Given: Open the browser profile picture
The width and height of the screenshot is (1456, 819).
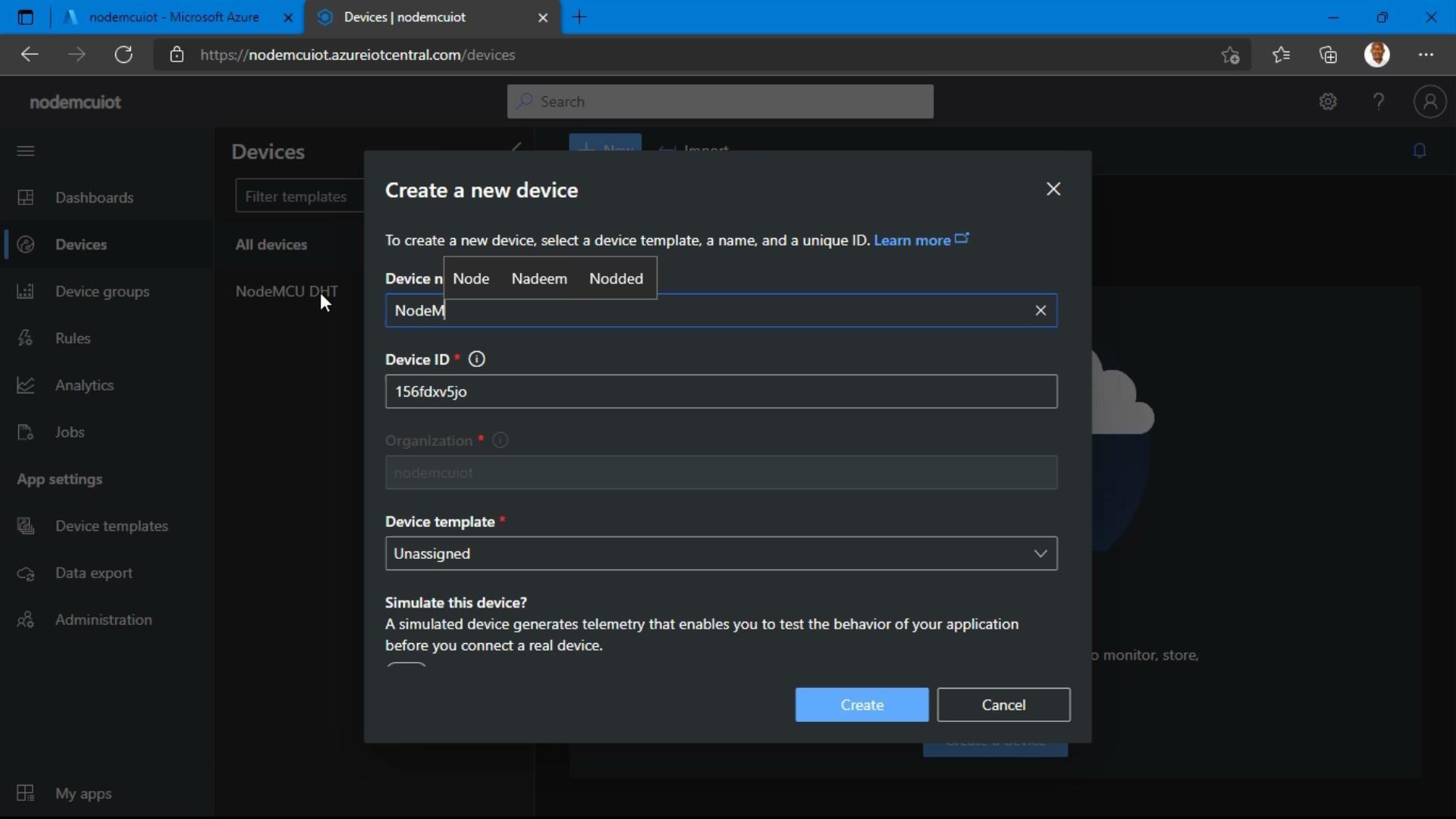Looking at the screenshot, I should [x=1377, y=55].
